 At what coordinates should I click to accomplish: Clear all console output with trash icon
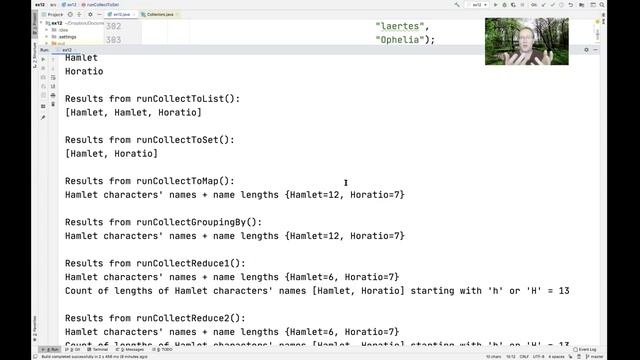click(53, 104)
